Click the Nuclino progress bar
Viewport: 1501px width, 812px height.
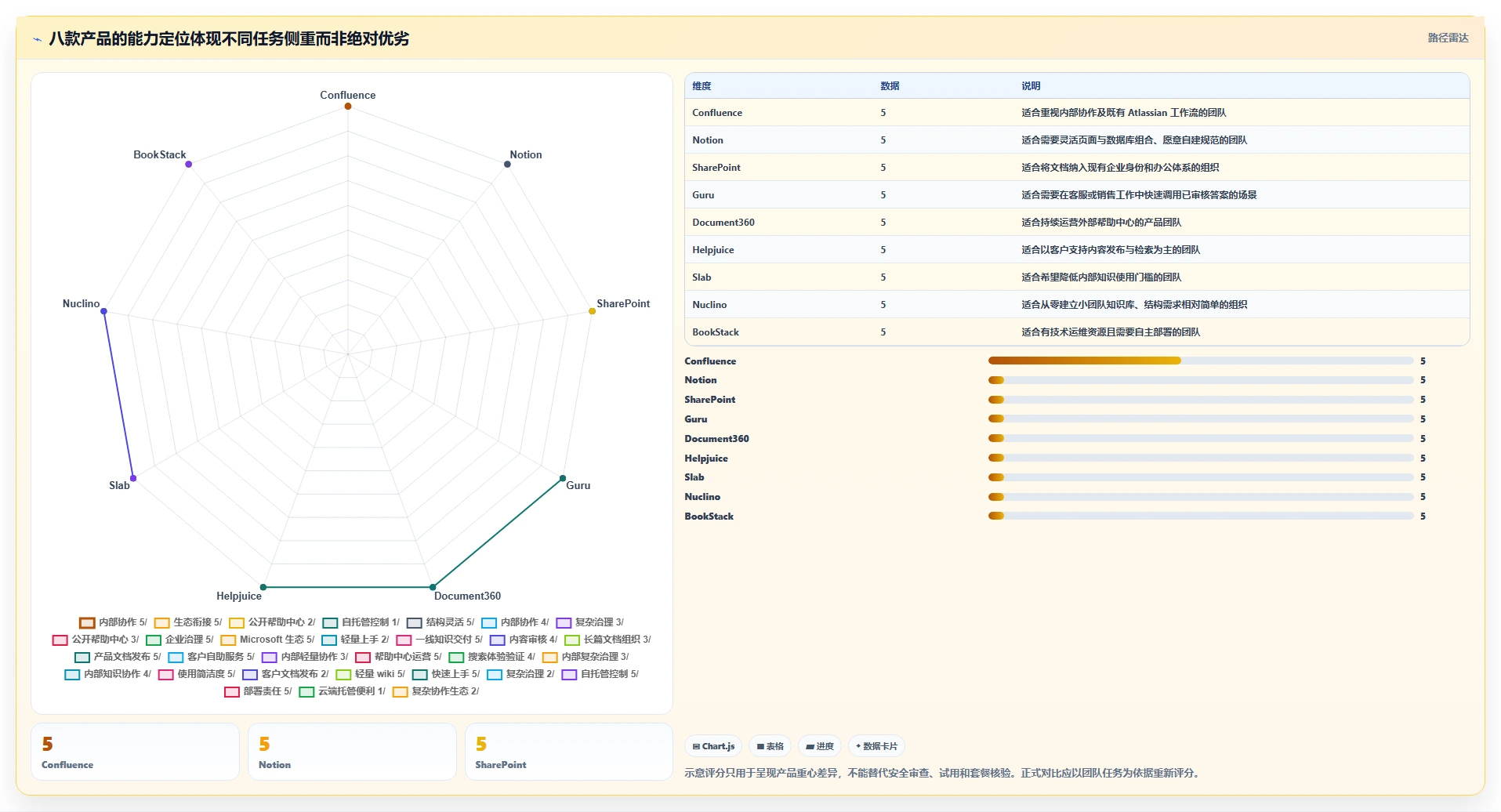pos(1201,497)
